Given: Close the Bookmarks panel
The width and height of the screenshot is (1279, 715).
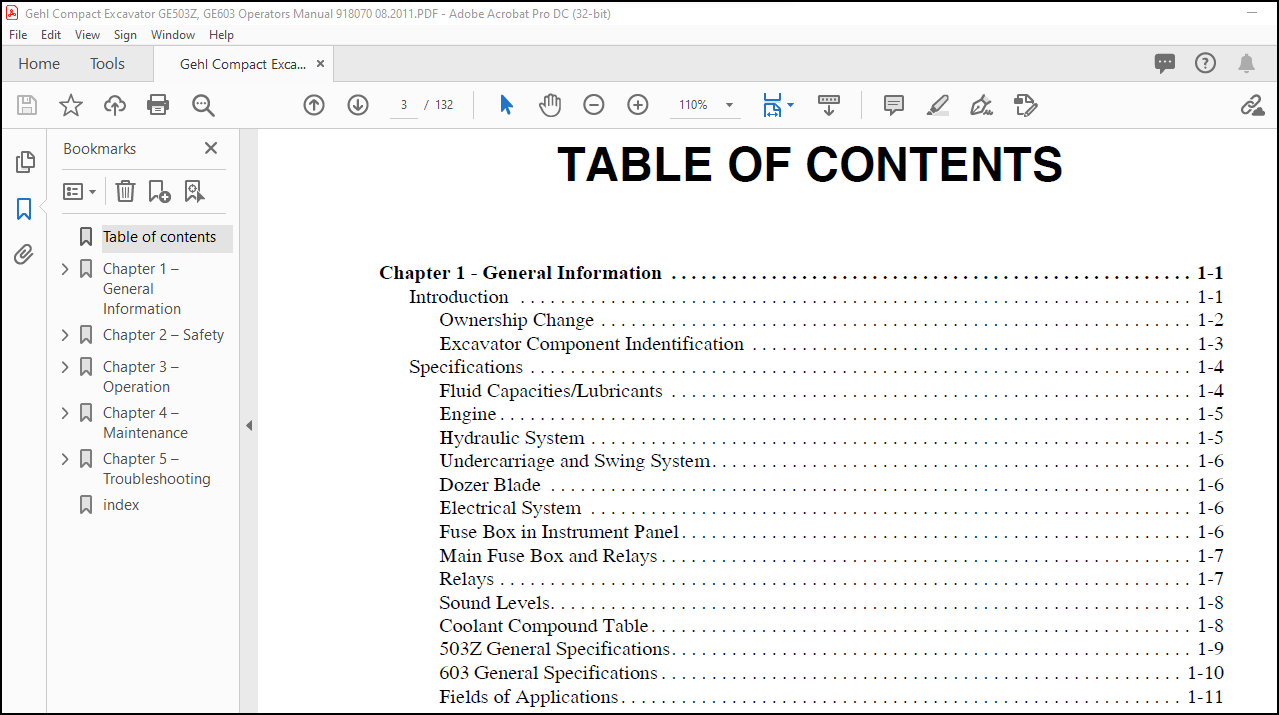Looking at the screenshot, I should [211, 148].
